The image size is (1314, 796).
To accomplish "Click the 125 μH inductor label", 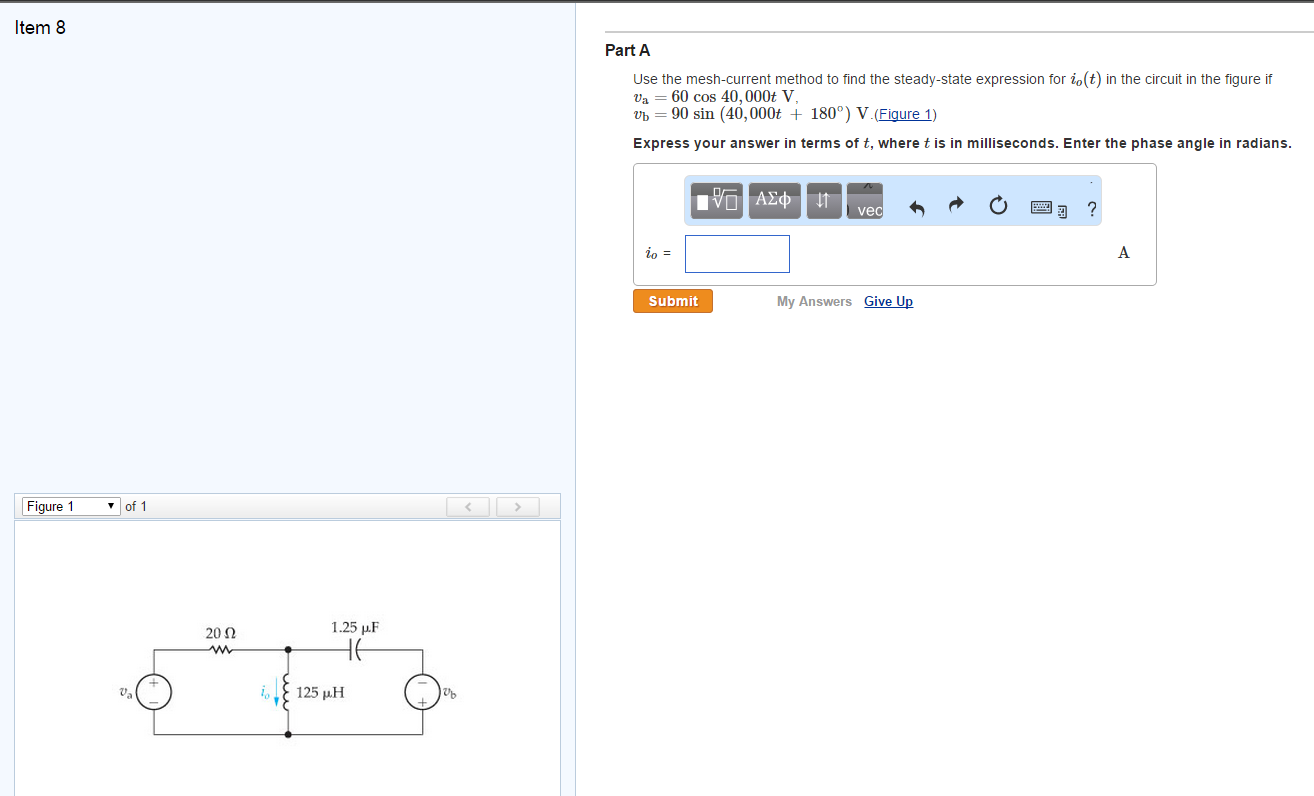I will (320, 692).
